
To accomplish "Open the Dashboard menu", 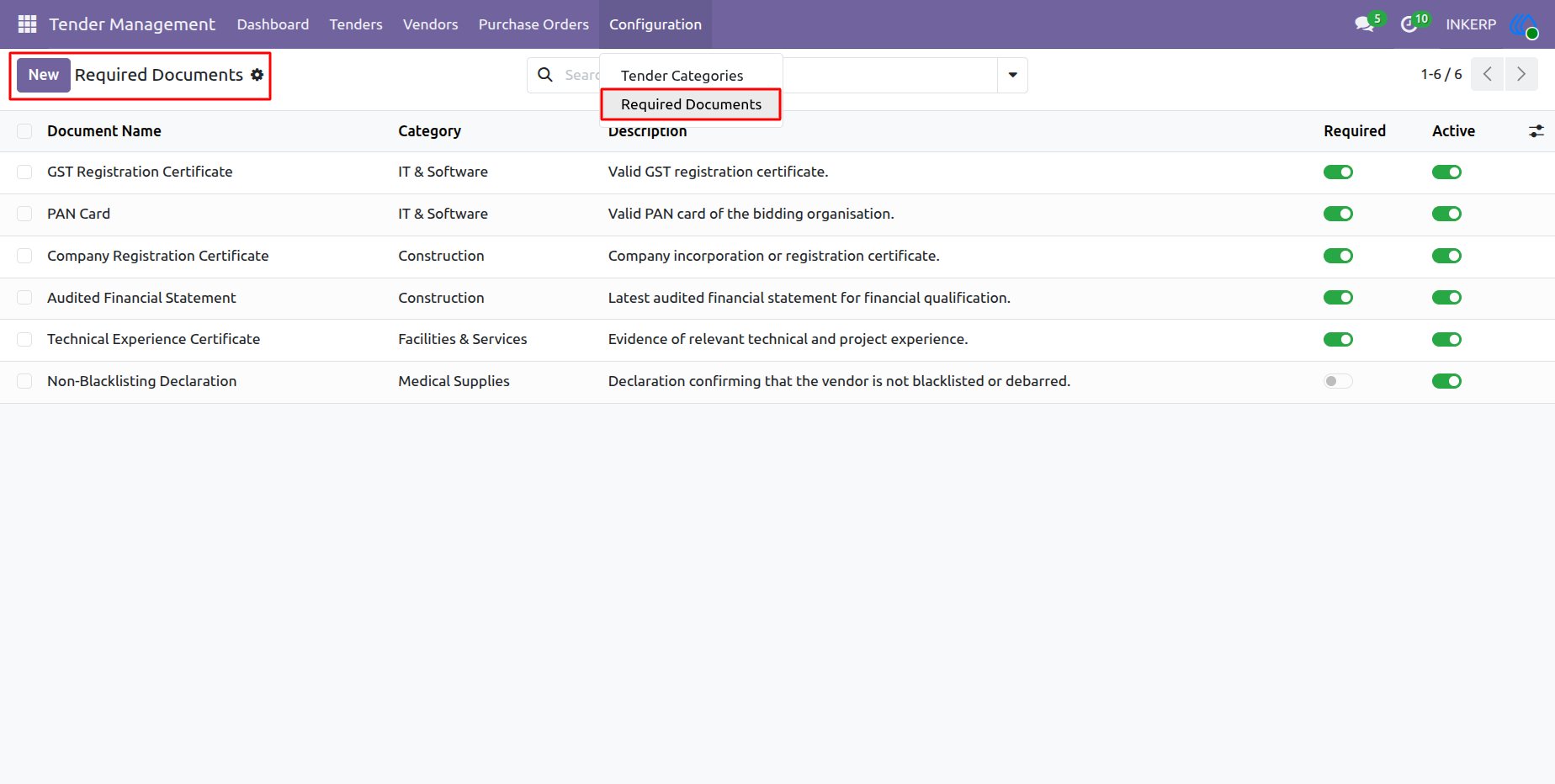I will point(273,24).
